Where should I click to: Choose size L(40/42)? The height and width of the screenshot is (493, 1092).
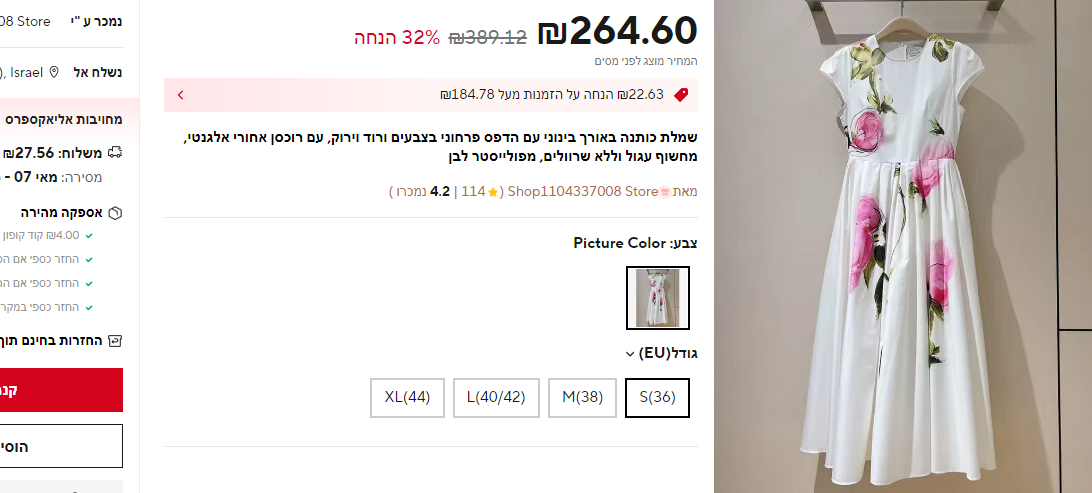coord(496,398)
